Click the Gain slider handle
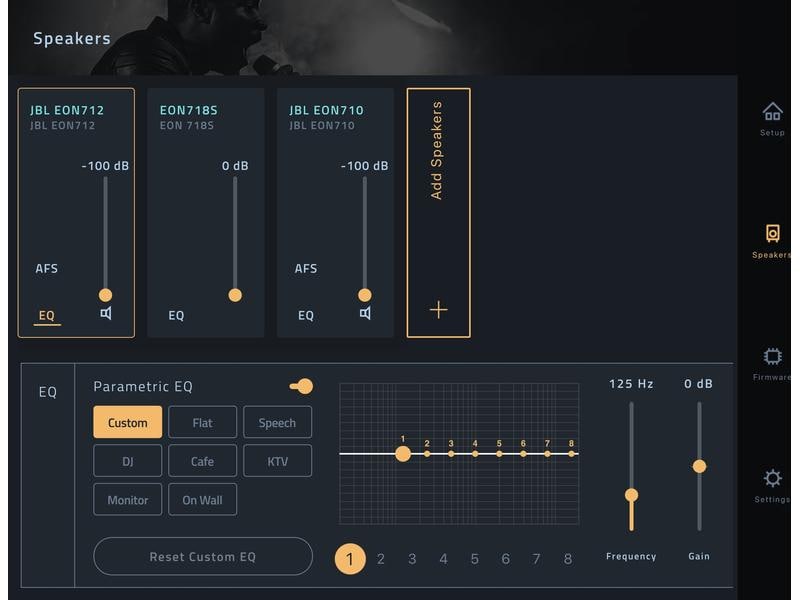The height and width of the screenshot is (600, 800). [x=699, y=466]
